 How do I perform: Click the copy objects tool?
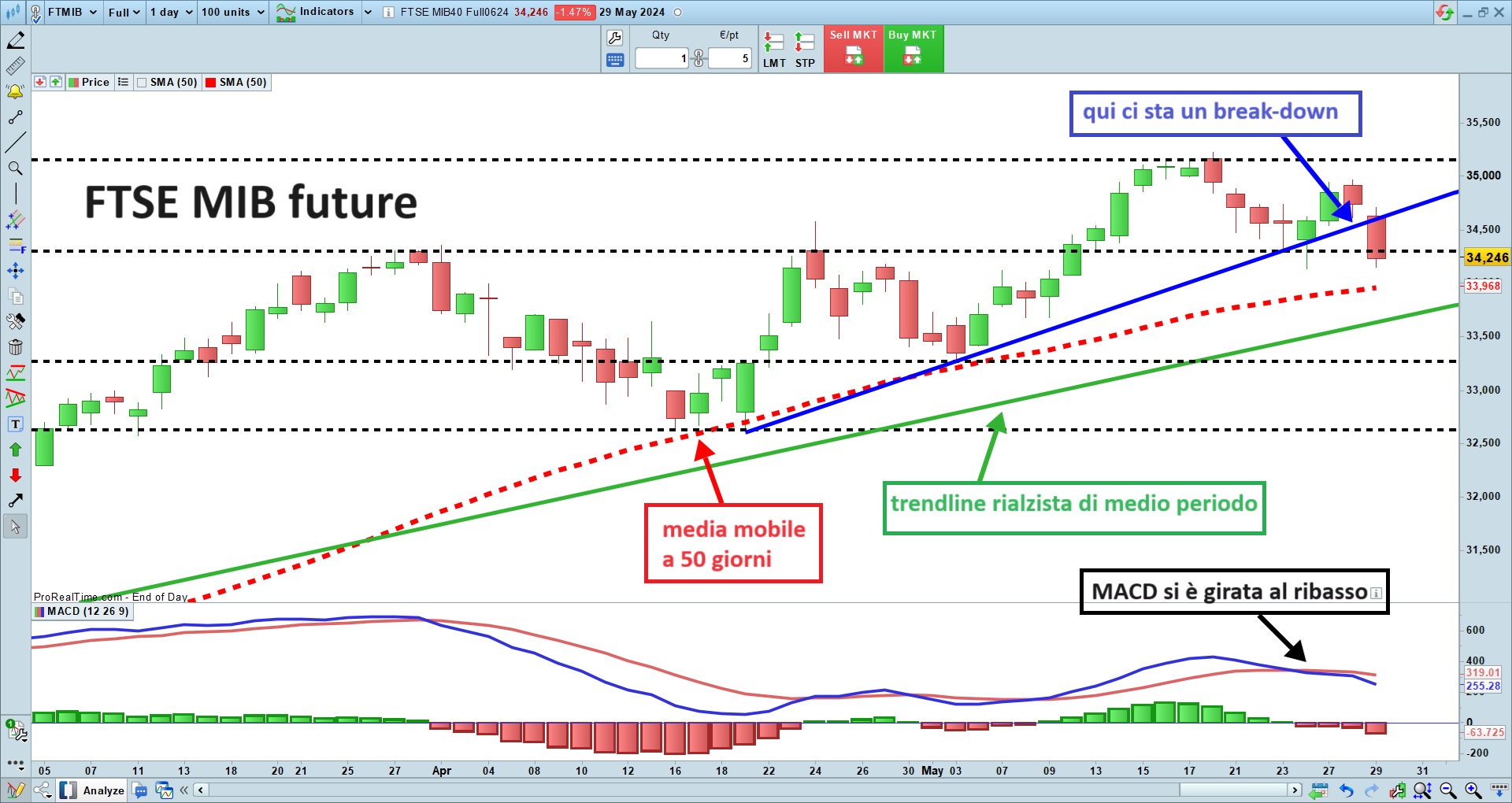(15, 296)
